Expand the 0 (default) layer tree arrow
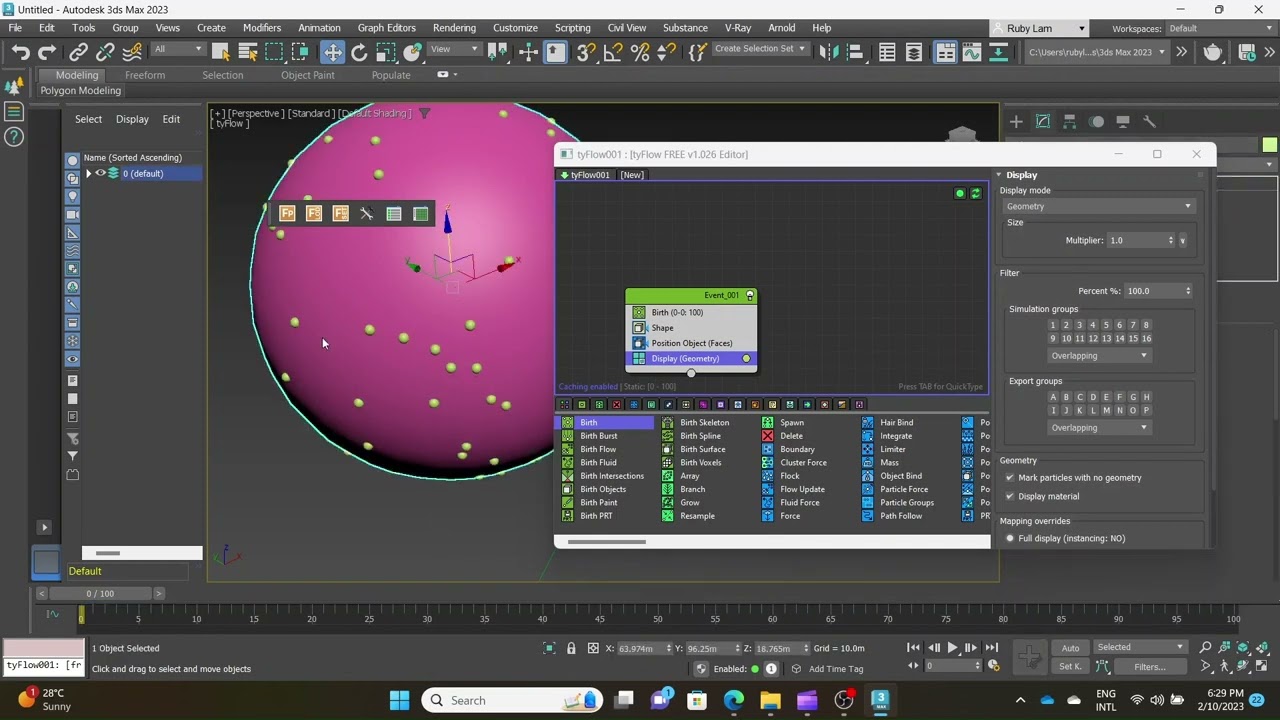1280x720 pixels. tap(88, 173)
